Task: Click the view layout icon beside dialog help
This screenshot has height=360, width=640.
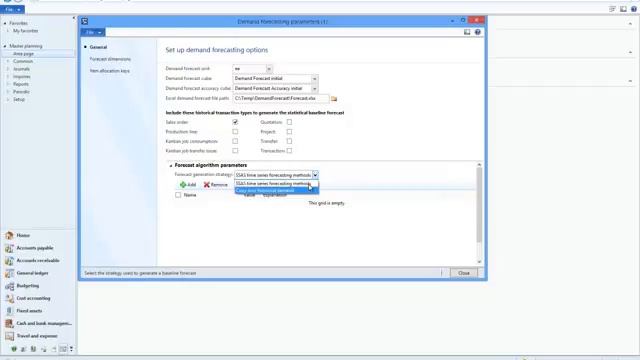Action: click(467, 32)
